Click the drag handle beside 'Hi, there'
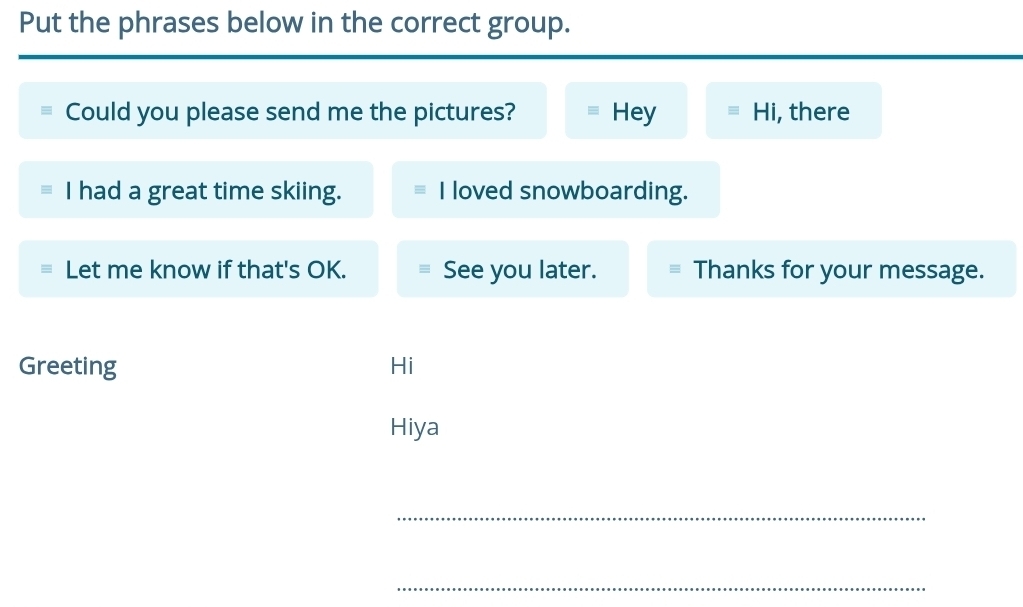The image size is (1023, 607). [733, 111]
